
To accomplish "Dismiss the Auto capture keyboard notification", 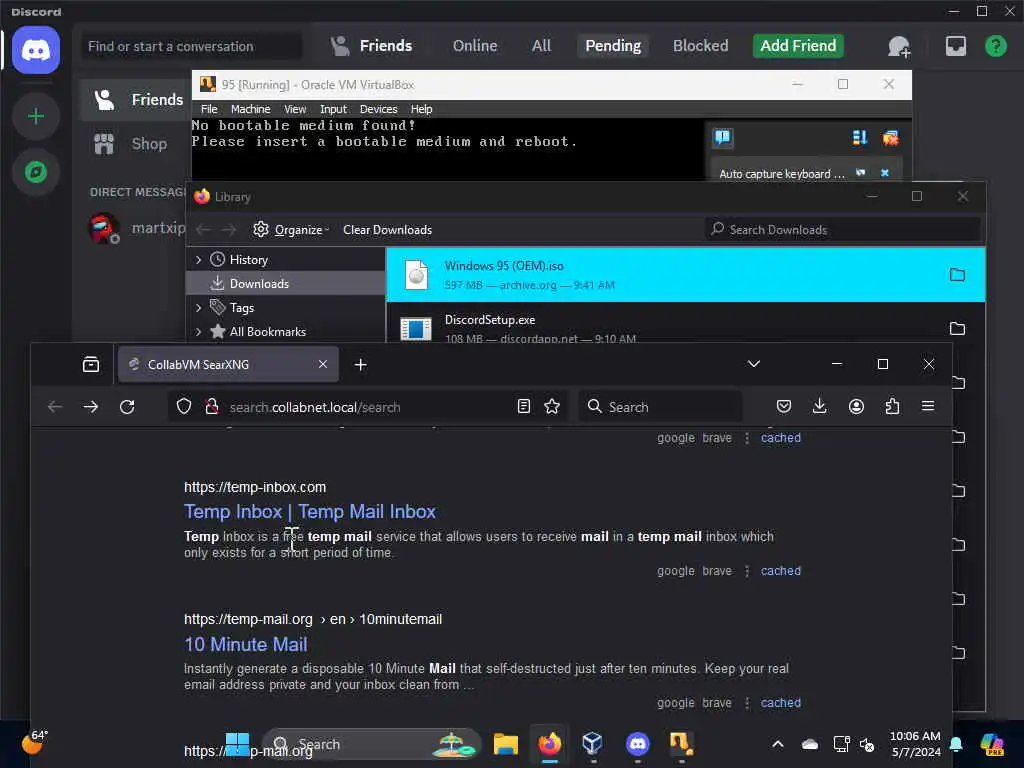I will pos(885,173).
